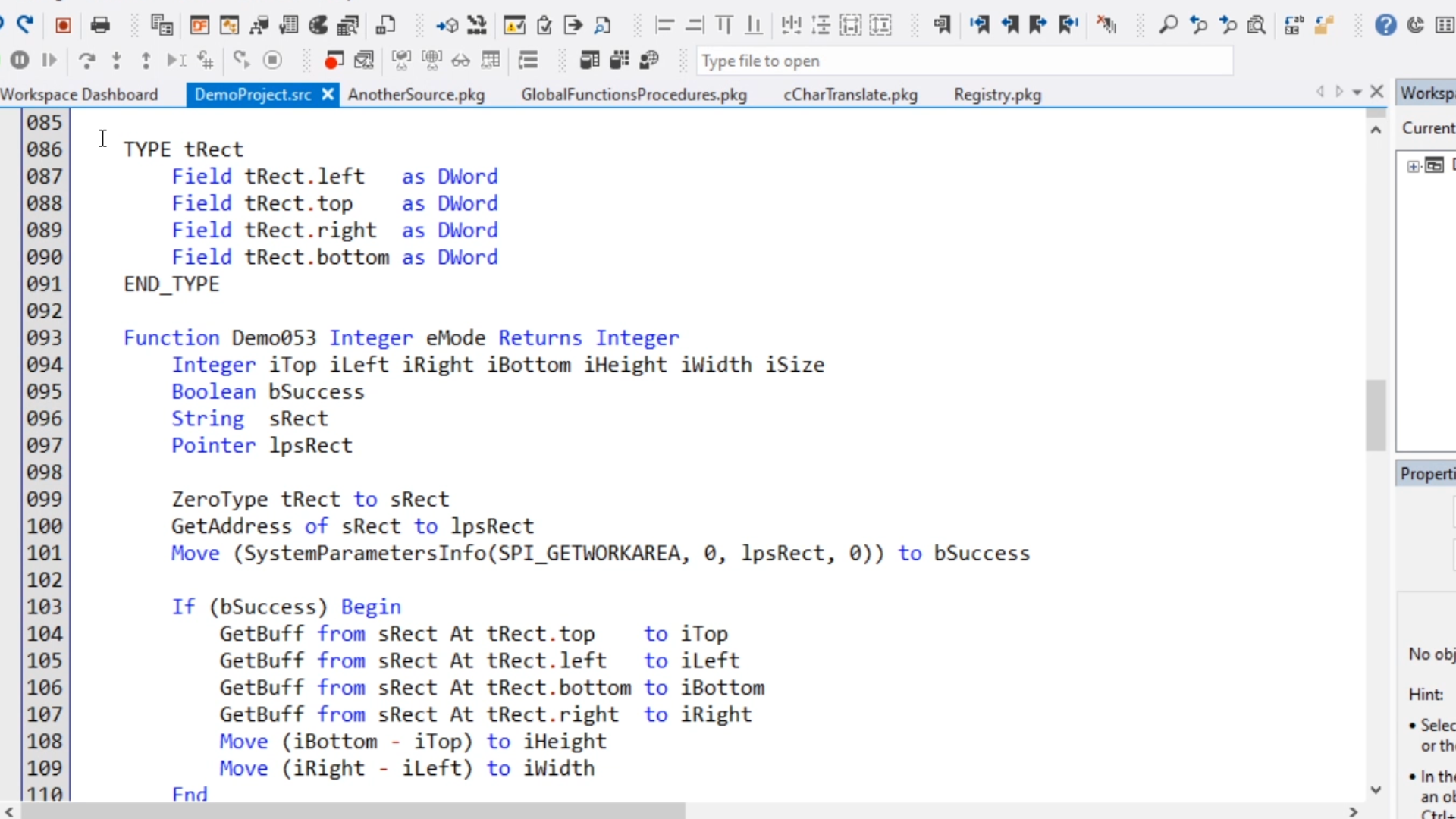Screen dimensions: 1456x819
Task: Open the tab list dropdown arrow
Action: click(x=1357, y=93)
